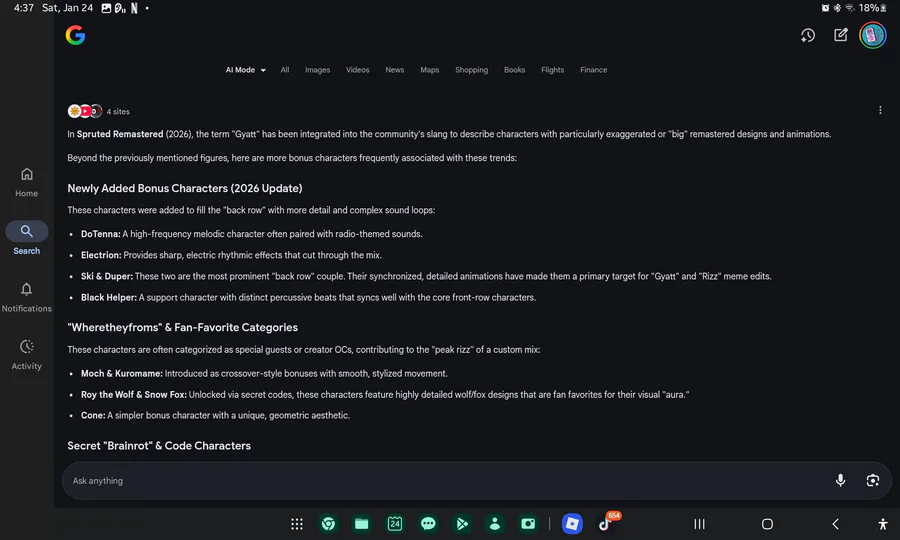Open Activity in the sidebar
900x540 pixels.
coord(27,355)
